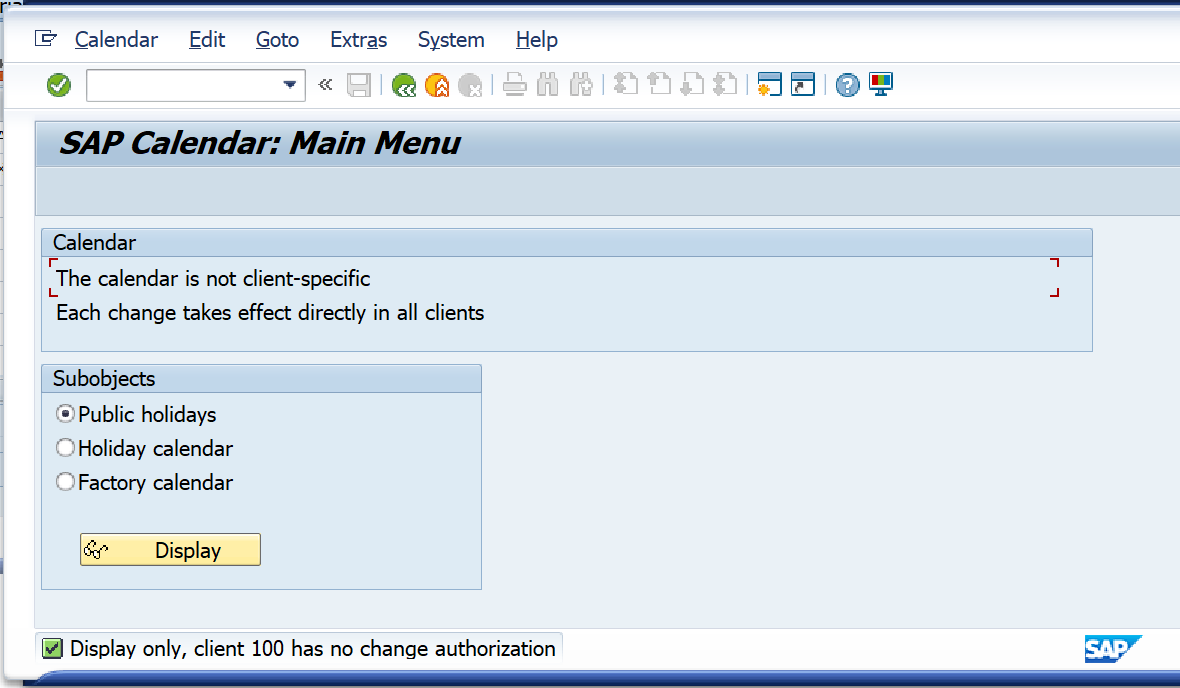Click inside the transaction command field
Image resolution: width=1180 pixels, height=688 pixels.
pyautogui.click(x=184, y=85)
